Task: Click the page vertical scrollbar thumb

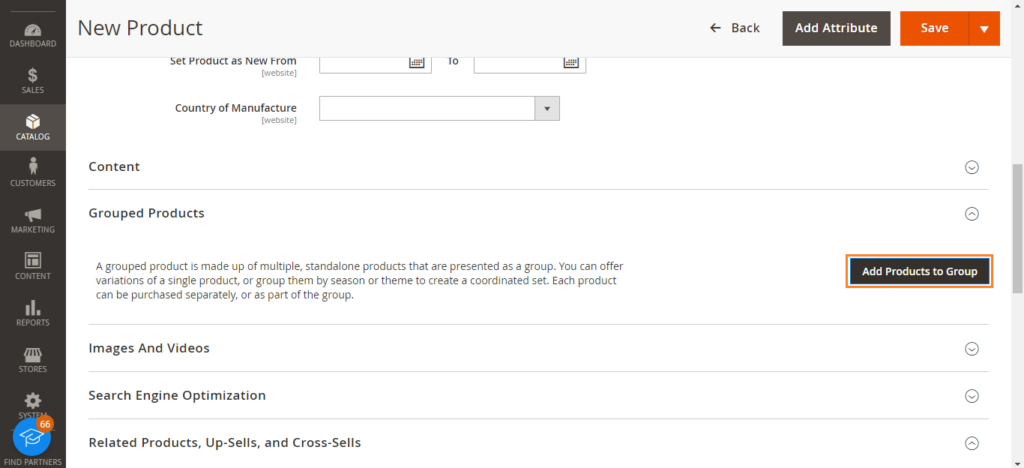Action: pyautogui.click(x=1017, y=228)
